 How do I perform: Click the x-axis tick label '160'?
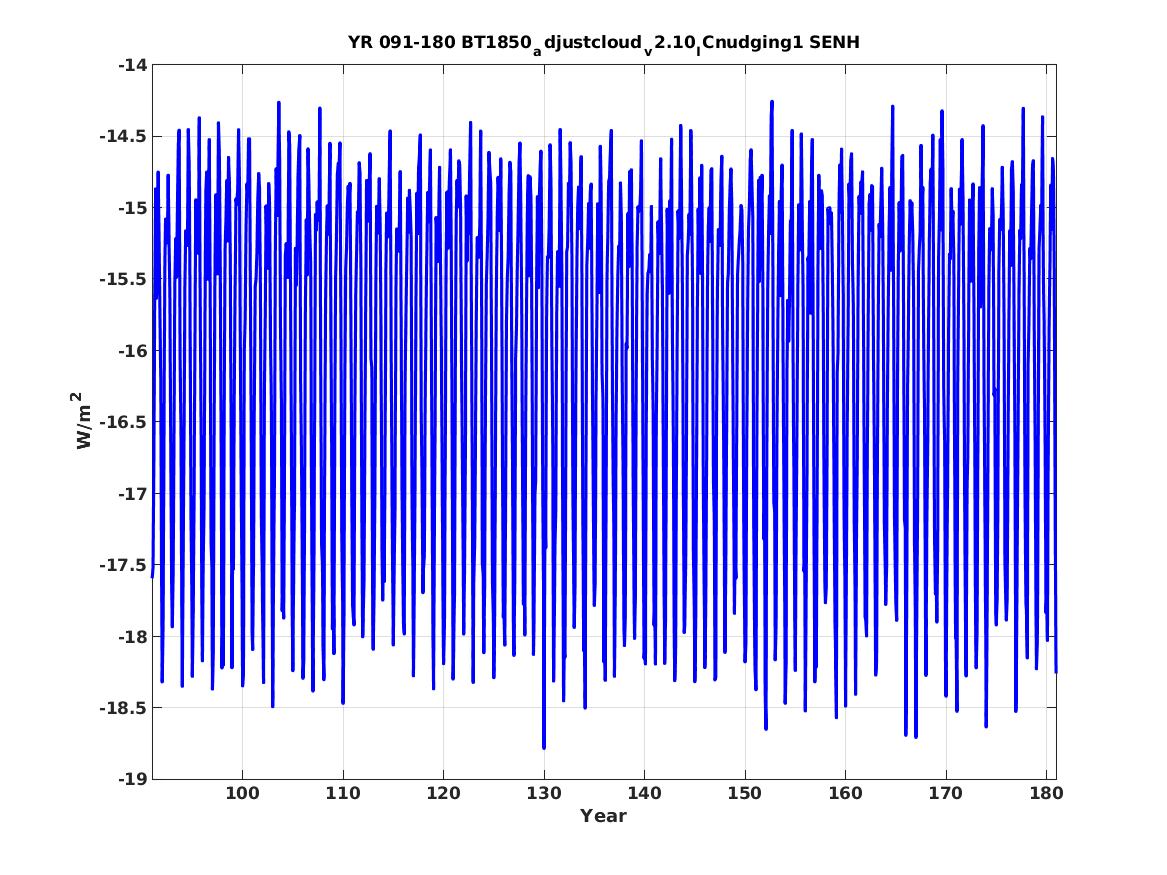[845, 793]
